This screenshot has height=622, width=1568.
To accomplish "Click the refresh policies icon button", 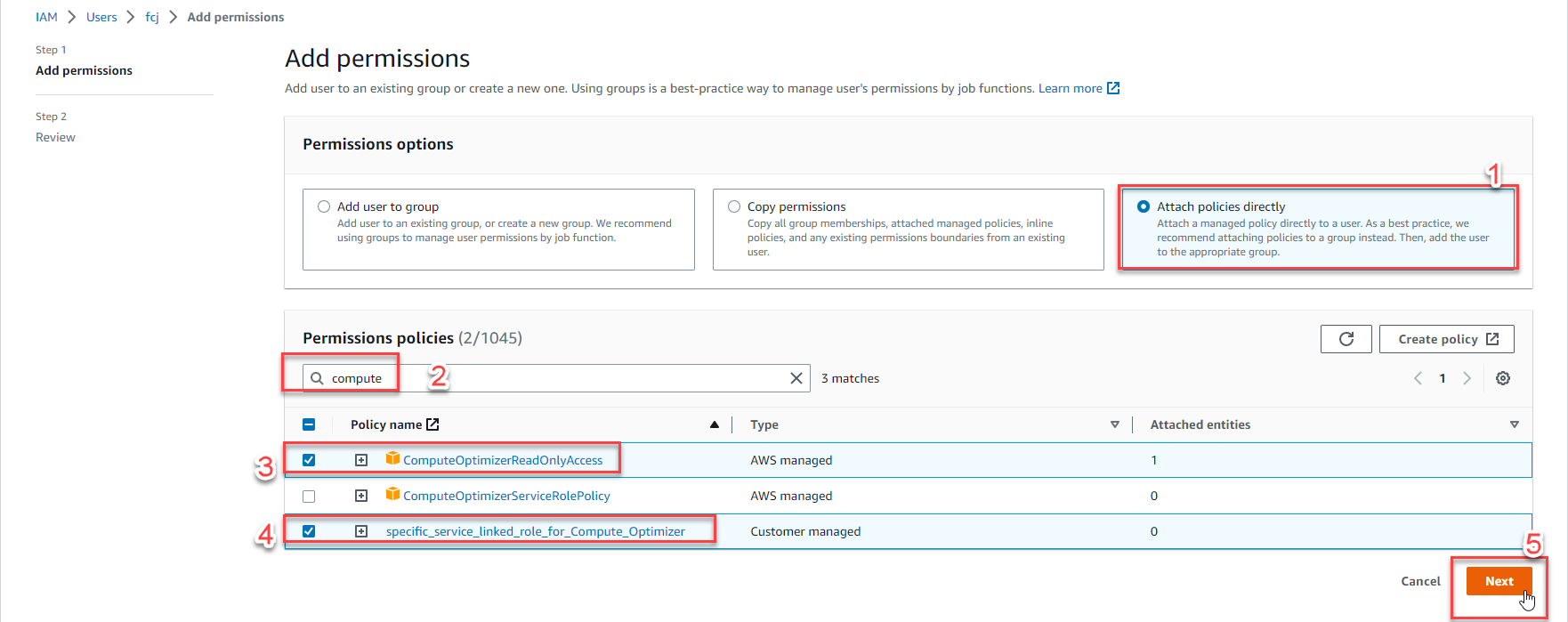I will pos(1346,339).
